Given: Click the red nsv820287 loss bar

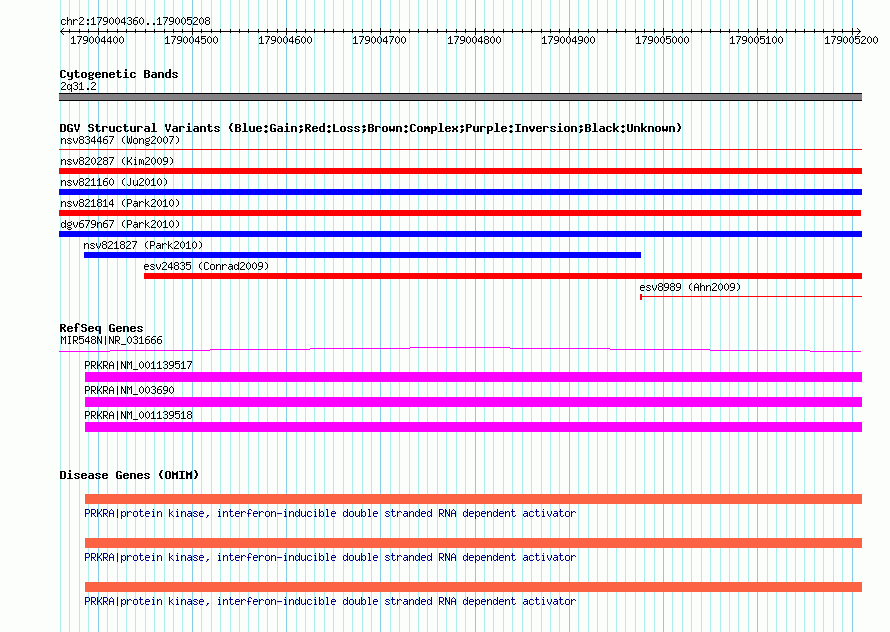Looking at the screenshot, I should tap(460, 171).
